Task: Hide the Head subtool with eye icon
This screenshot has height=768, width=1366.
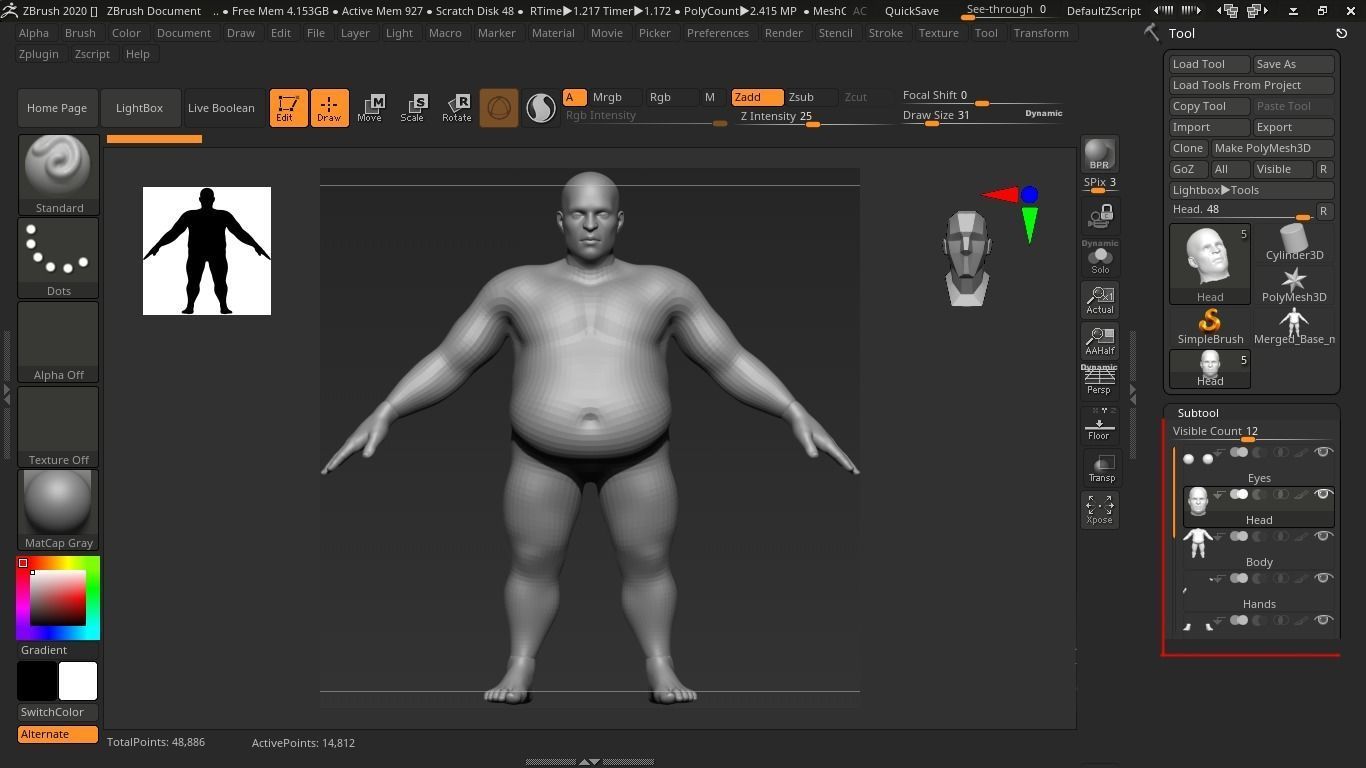Action: coord(1323,494)
